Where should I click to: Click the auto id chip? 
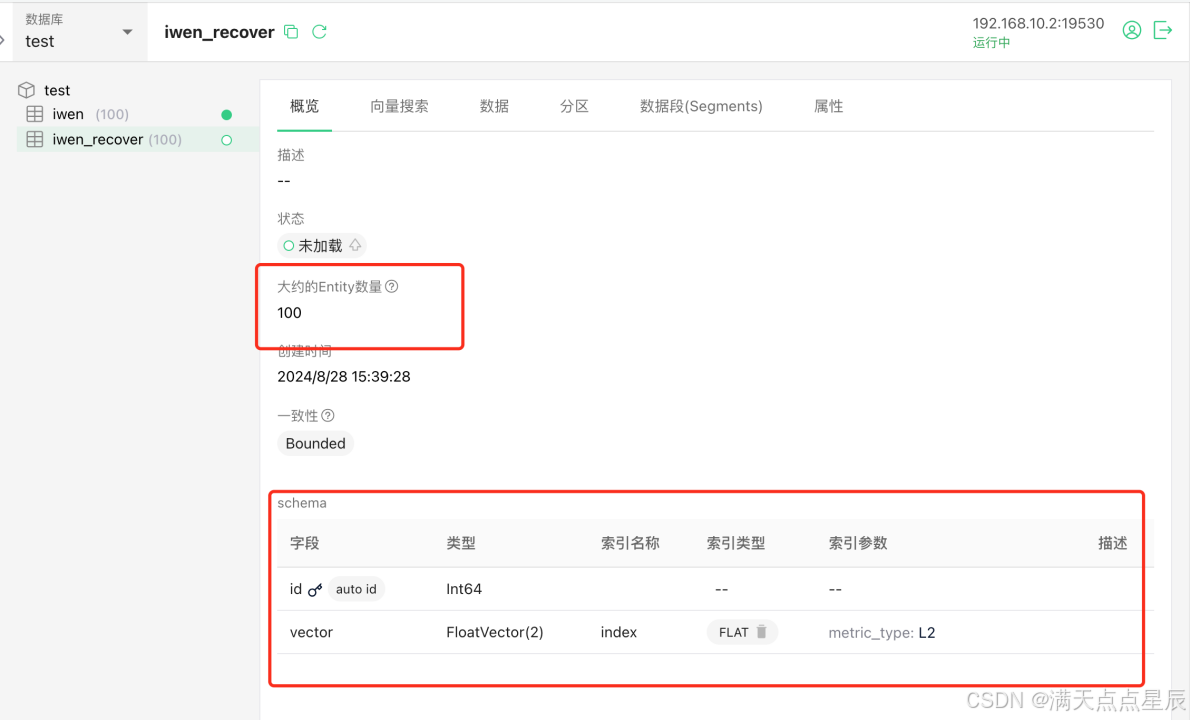pyautogui.click(x=356, y=589)
